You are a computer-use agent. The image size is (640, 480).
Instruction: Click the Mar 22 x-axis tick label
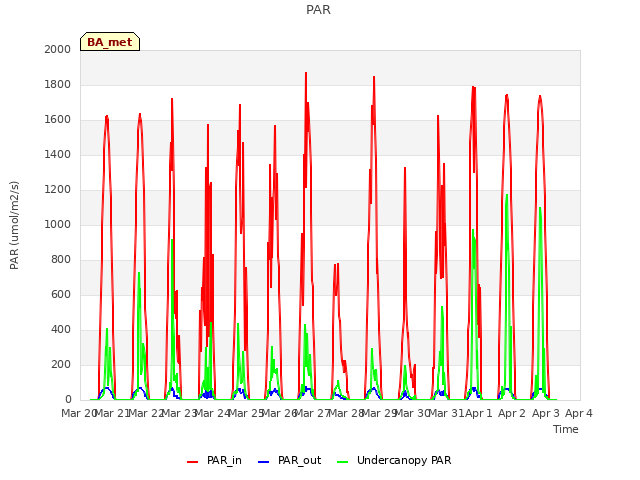pyautogui.click(x=146, y=413)
